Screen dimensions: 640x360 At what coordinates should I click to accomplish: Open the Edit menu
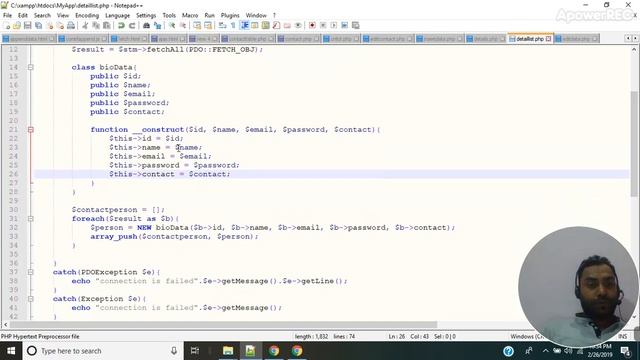[x=23, y=15]
